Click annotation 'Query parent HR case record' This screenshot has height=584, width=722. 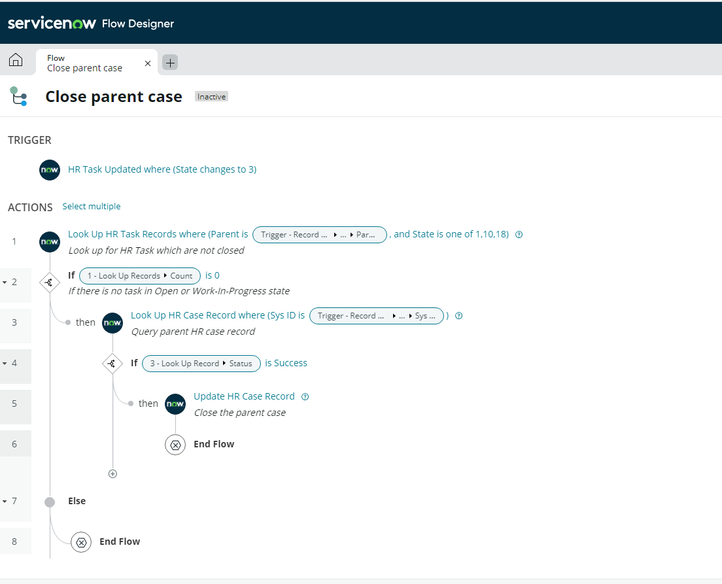click(193, 332)
